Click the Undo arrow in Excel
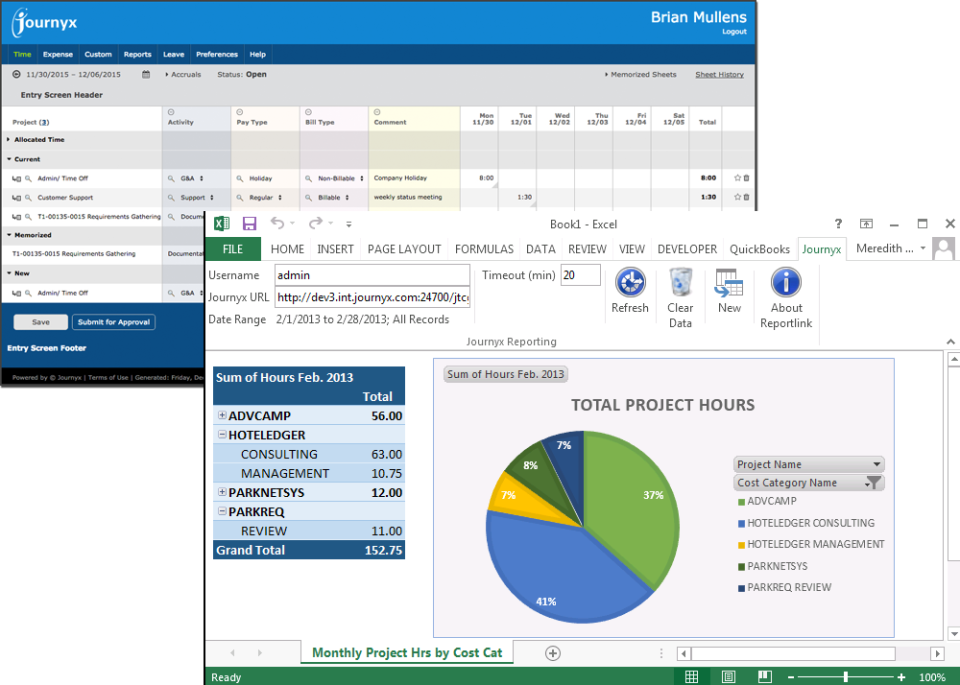 pyautogui.click(x=277, y=223)
